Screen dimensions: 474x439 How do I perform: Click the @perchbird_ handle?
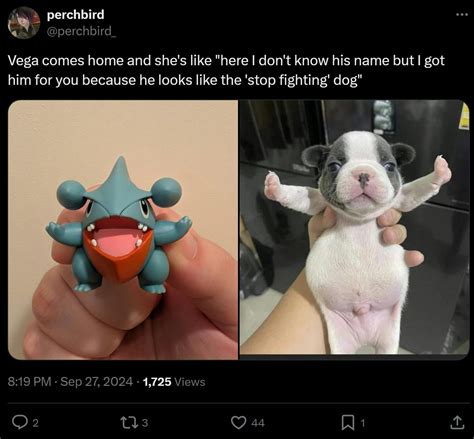(x=81, y=31)
